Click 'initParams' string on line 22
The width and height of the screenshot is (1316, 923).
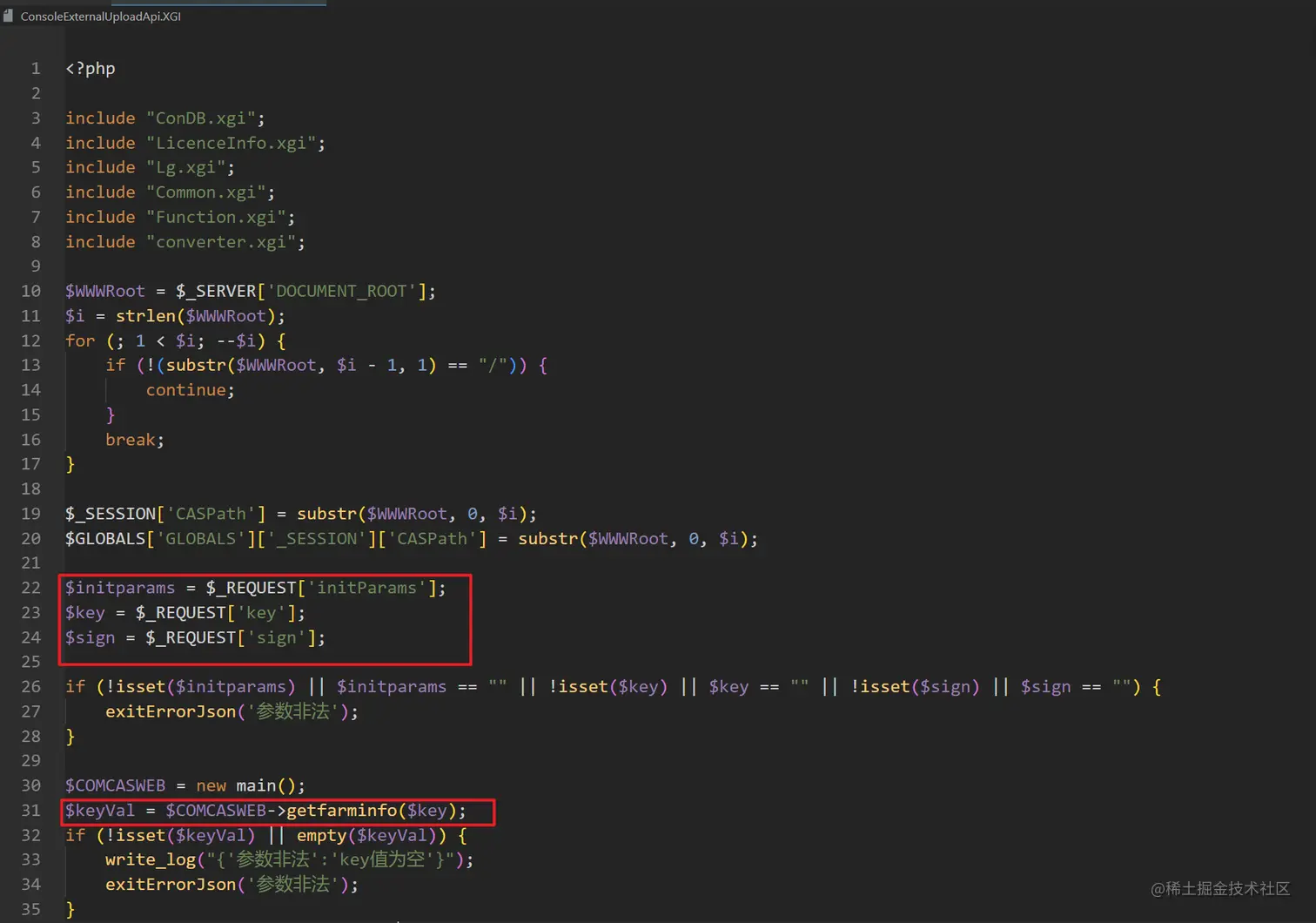(366, 589)
